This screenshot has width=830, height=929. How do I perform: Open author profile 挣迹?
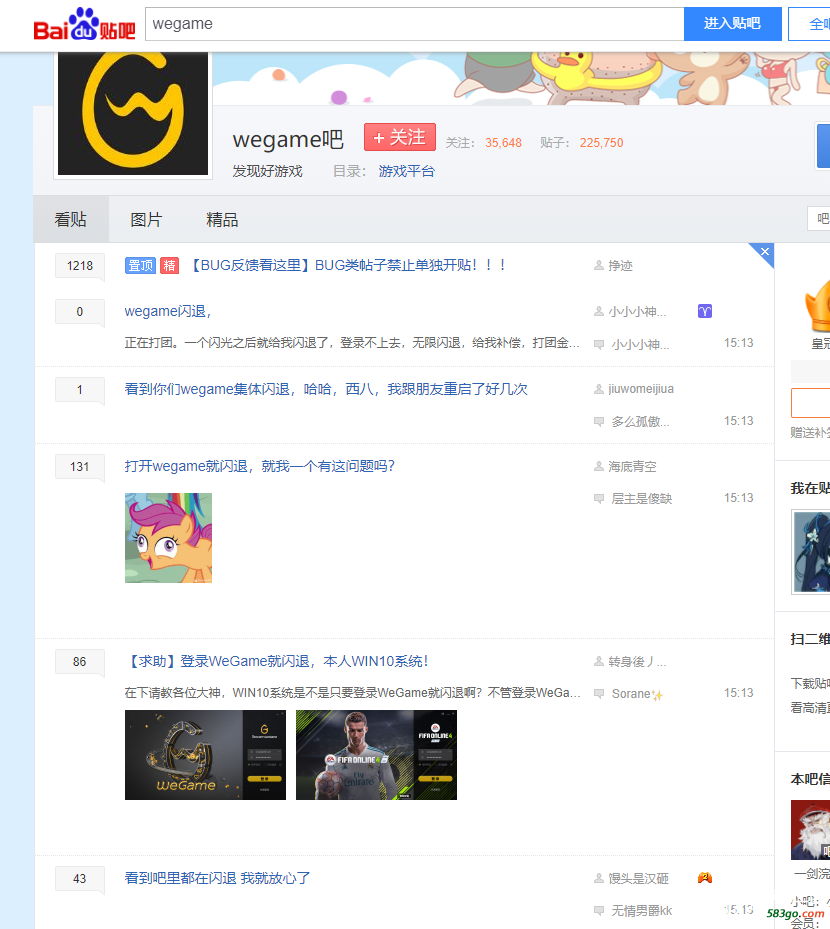point(620,265)
